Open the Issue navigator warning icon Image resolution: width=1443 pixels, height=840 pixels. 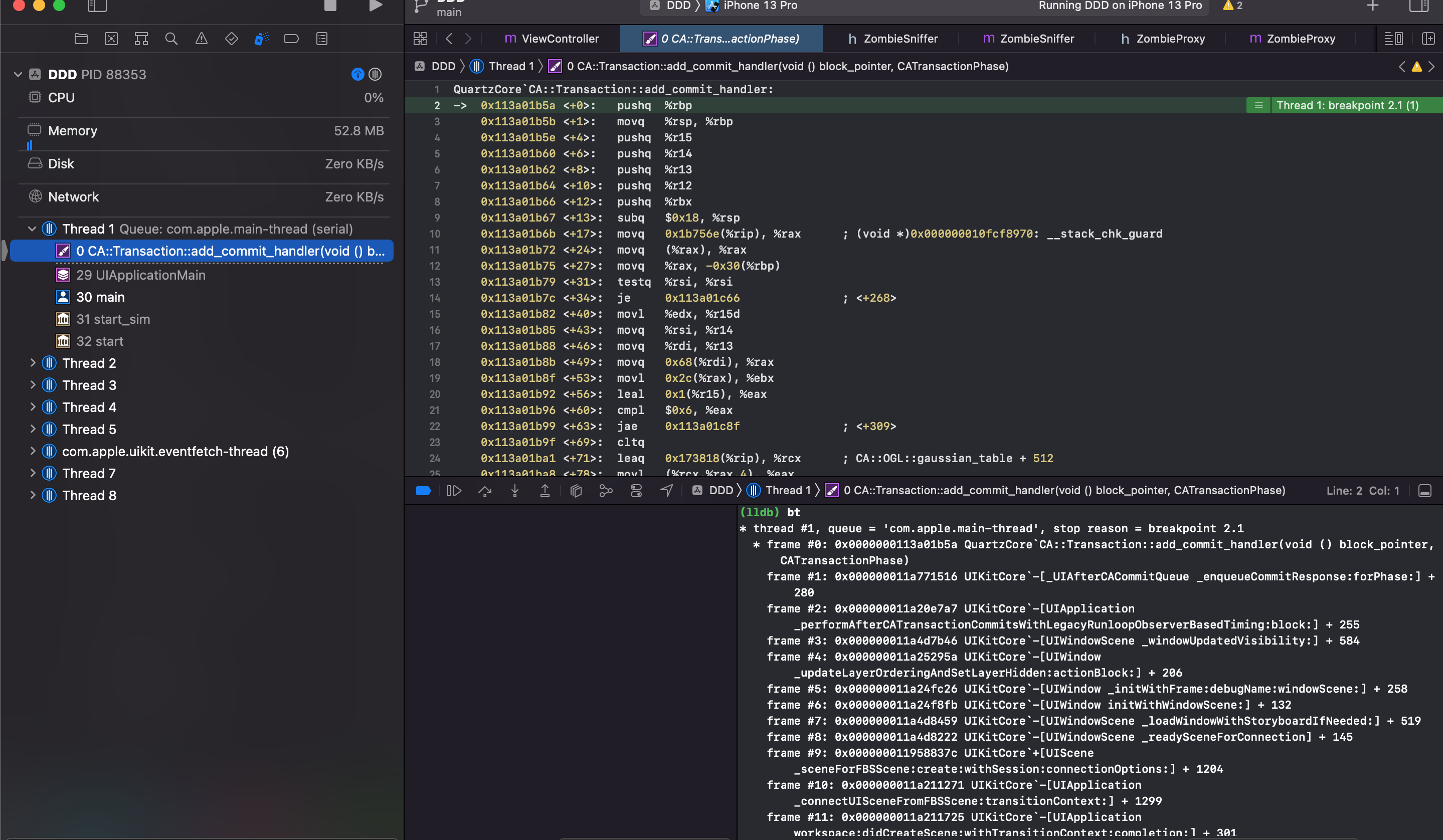coord(201,39)
